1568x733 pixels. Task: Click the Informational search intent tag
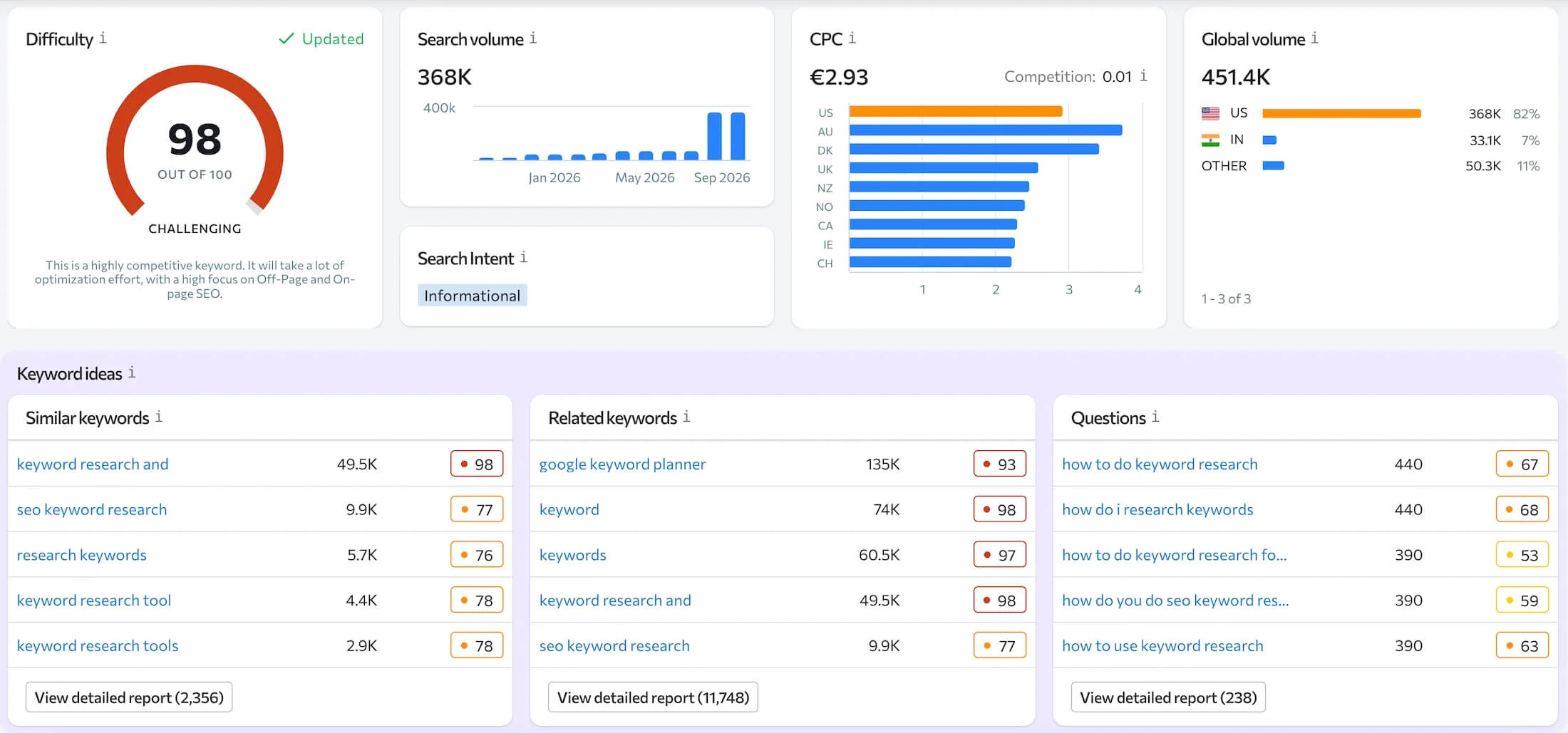[472, 296]
